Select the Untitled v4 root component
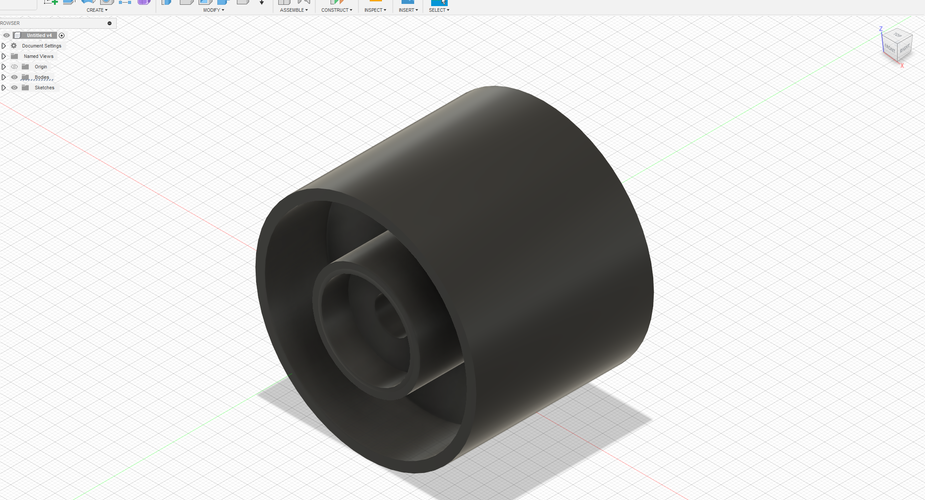 click(x=39, y=35)
